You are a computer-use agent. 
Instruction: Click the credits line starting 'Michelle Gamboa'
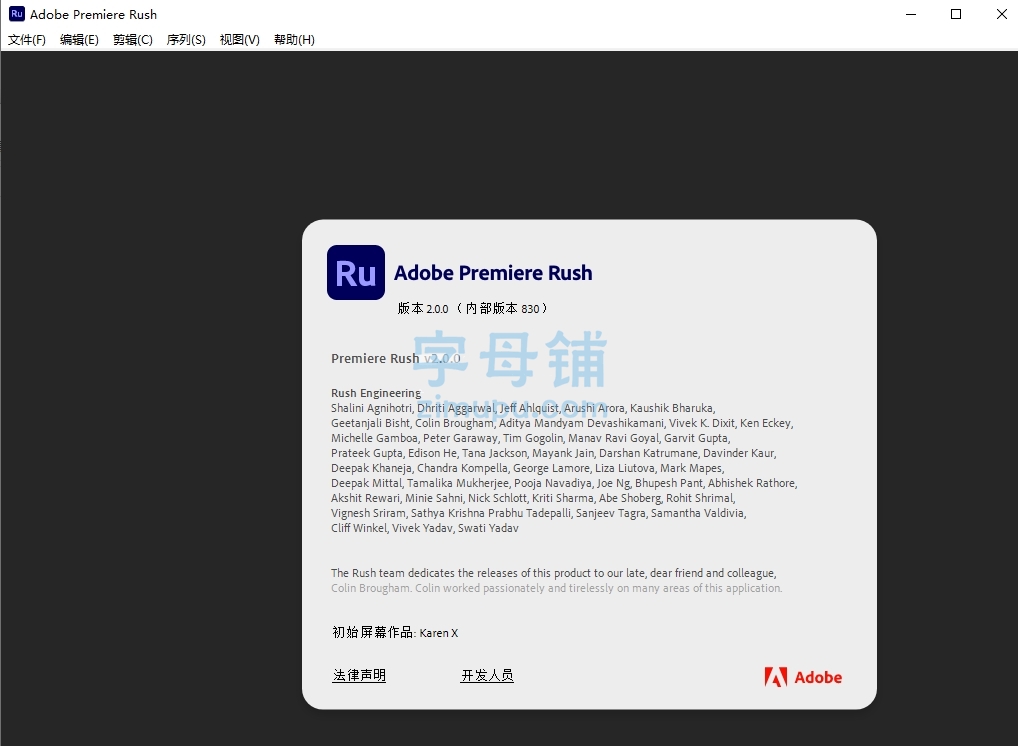(530, 438)
